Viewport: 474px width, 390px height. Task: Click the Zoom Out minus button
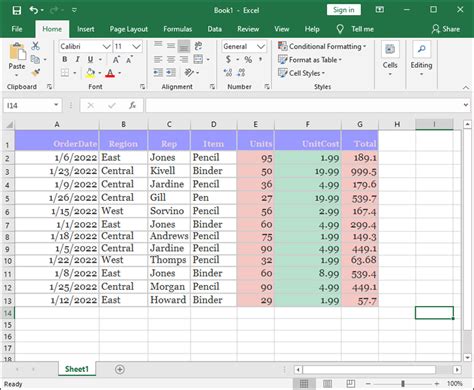[x=368, y=384]
